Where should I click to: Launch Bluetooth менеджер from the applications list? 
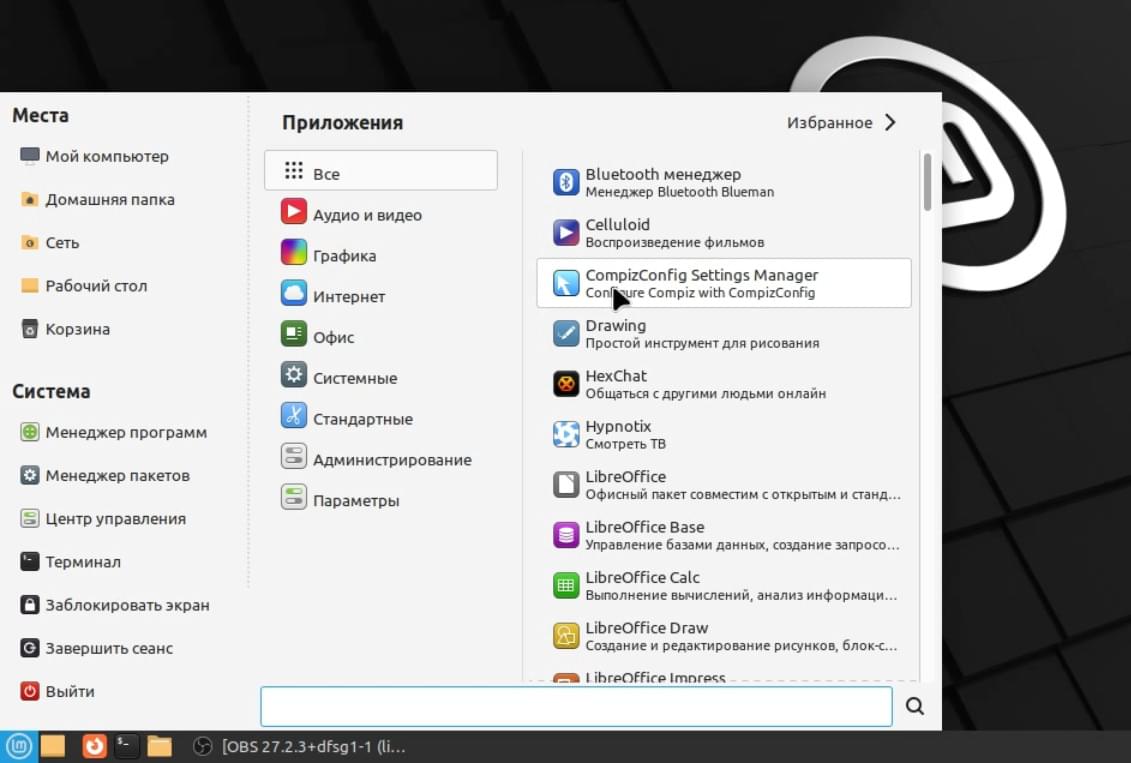(x=723, y=182)
